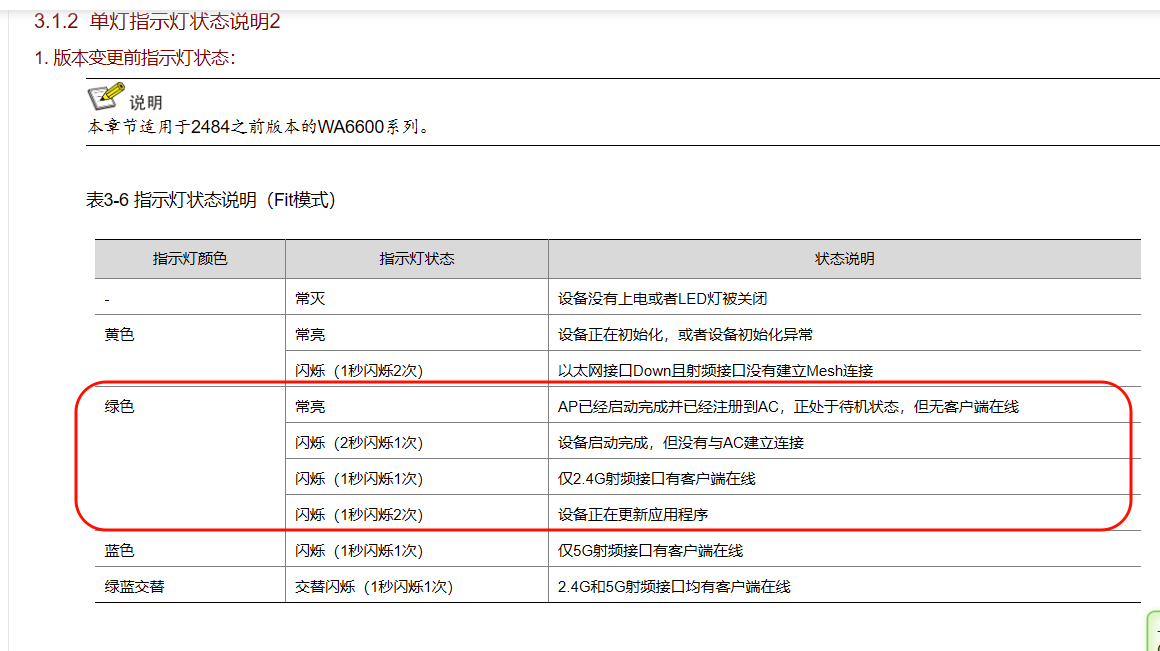The height and width of the screenshot is (651, 1160).
Task: Click the 常灭 status cell
Action: pyautogui.click(x=310, y=299)
